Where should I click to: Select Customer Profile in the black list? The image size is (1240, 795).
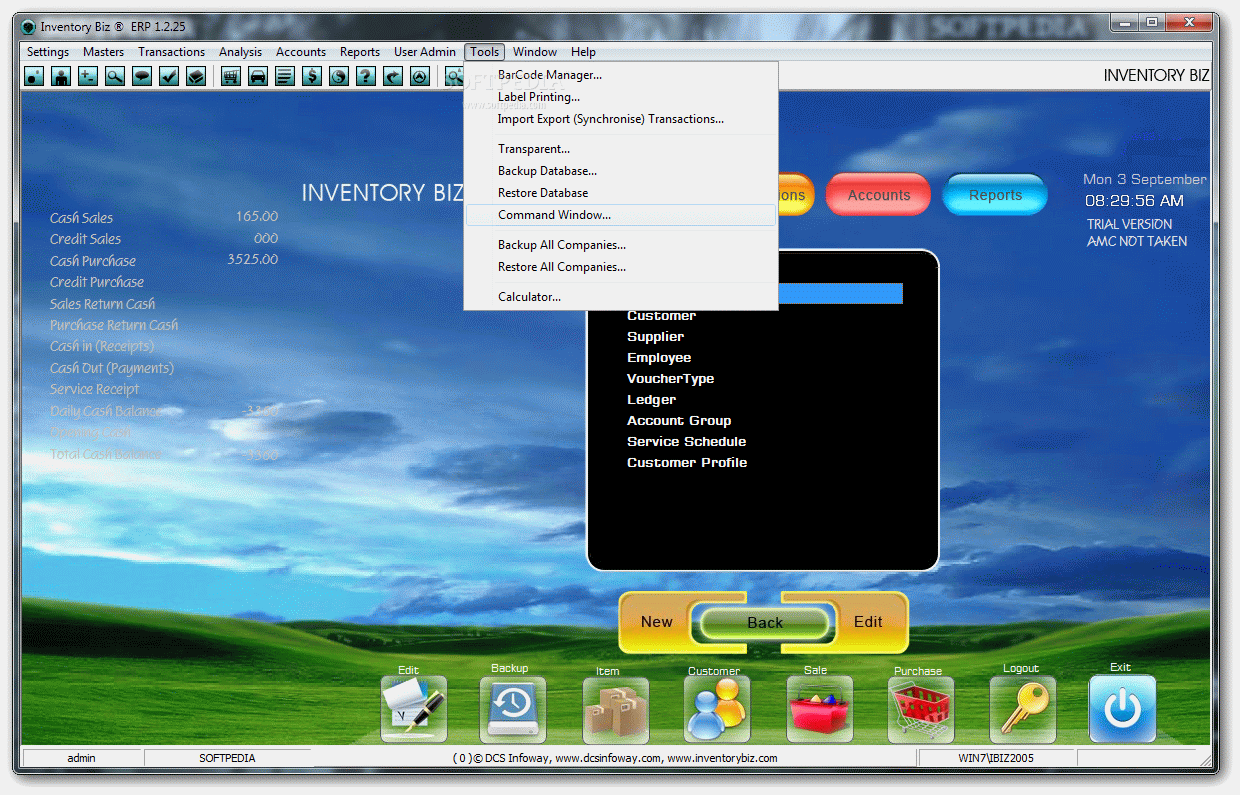(x=687, y=463)
